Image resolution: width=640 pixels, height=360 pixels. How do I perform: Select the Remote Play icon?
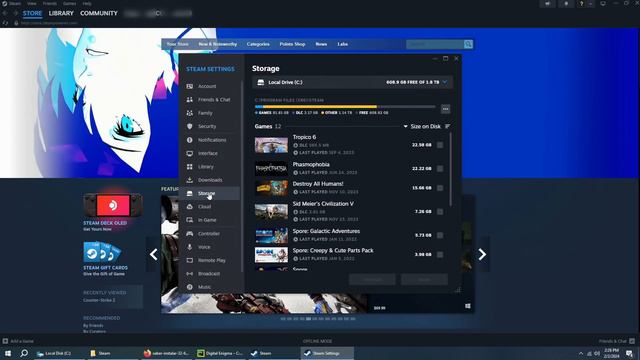tap(190, 260)
